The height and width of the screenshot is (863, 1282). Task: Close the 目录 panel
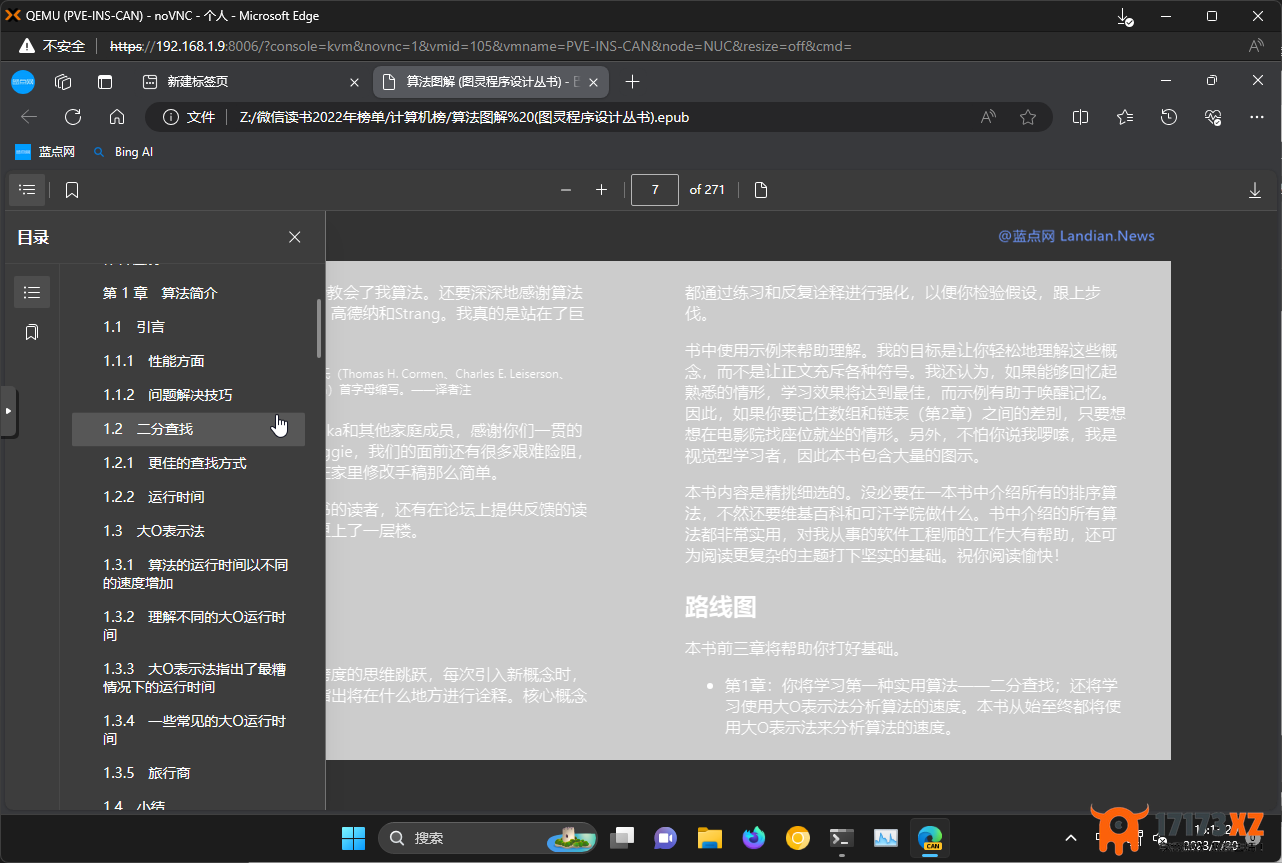click(x=294, y=237)
